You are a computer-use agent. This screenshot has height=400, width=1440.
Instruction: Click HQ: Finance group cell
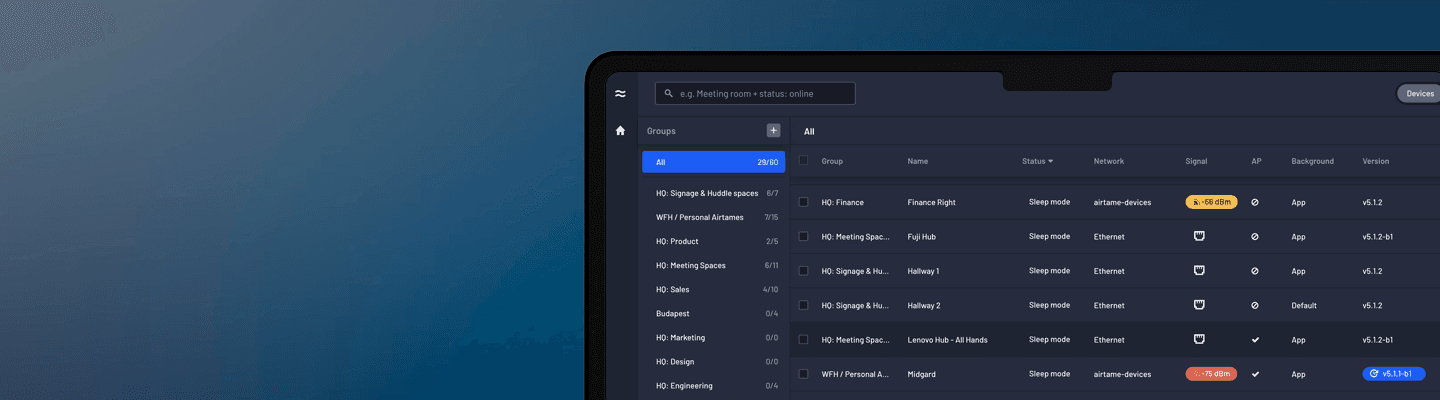coord(842,202)
